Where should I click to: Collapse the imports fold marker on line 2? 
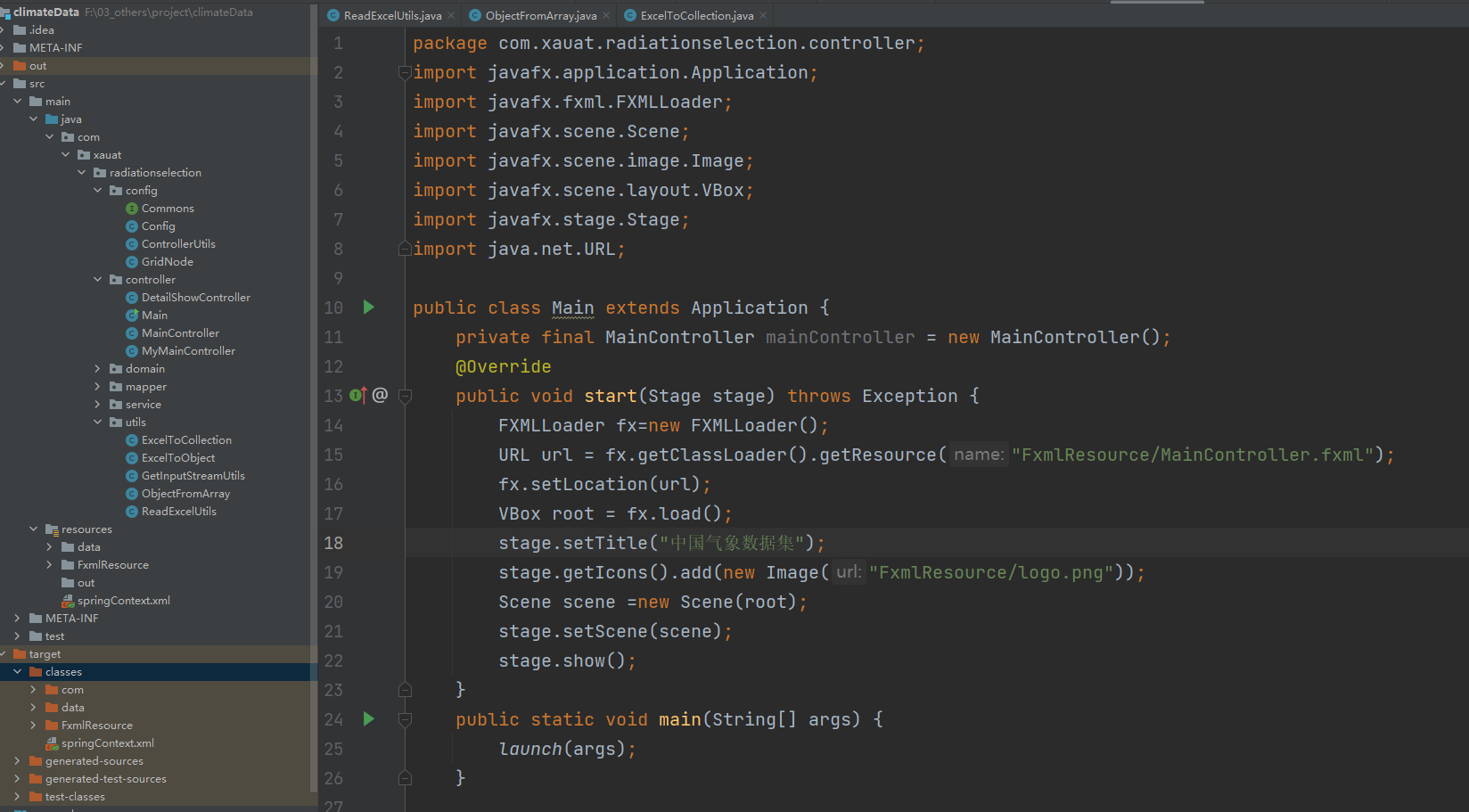[405, 72]
